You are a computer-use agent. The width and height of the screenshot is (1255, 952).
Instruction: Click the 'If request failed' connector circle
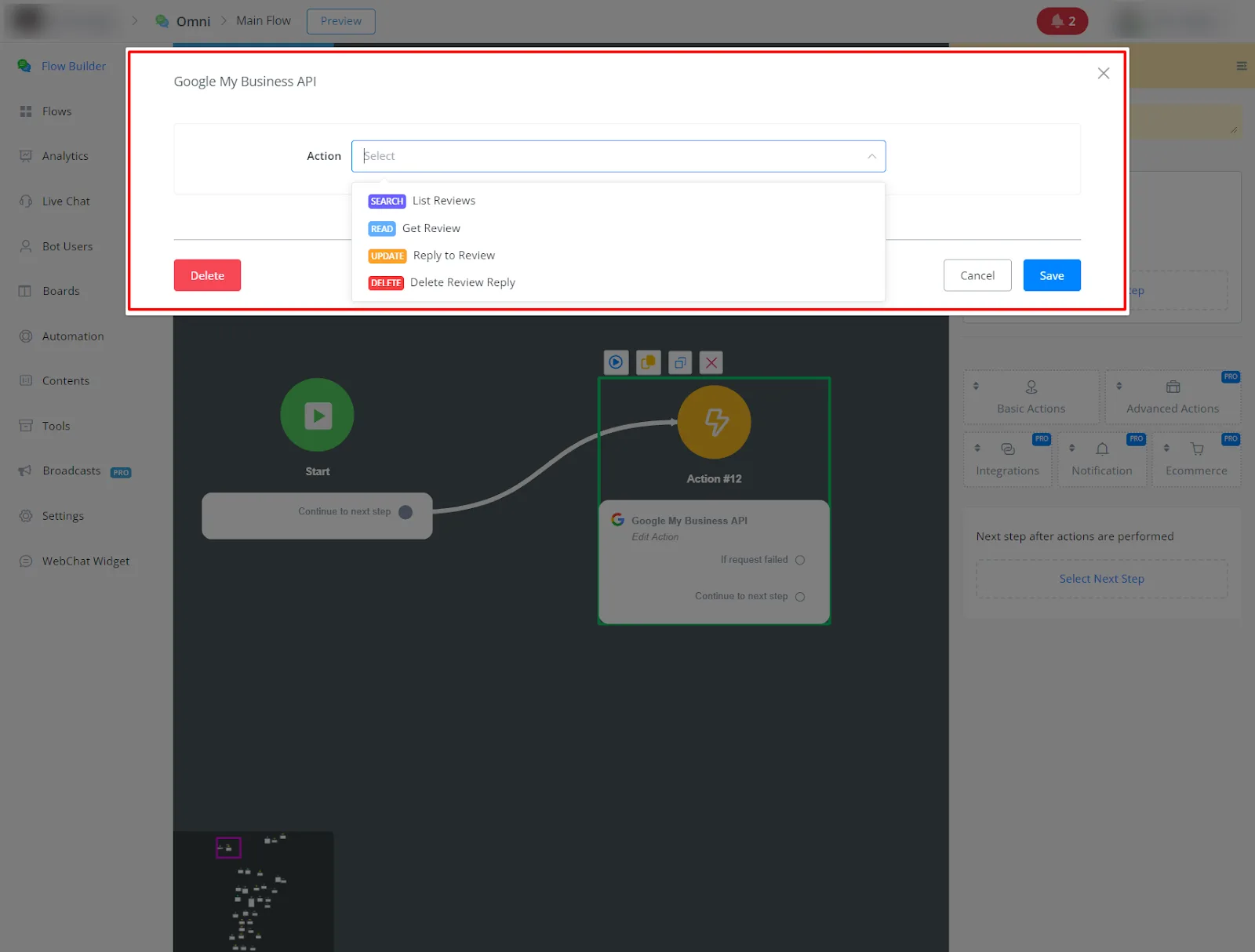[800, 560]
